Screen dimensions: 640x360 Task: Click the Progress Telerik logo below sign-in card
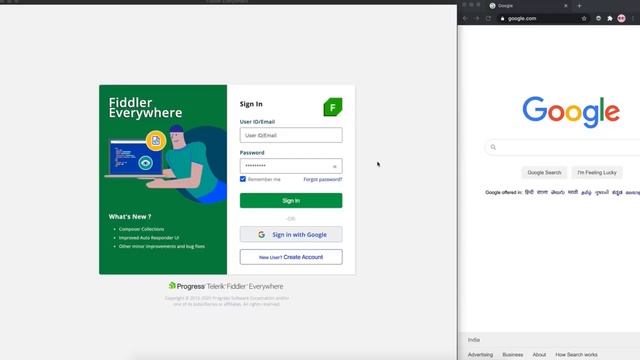pyautogui.click(x=226, y=286)
